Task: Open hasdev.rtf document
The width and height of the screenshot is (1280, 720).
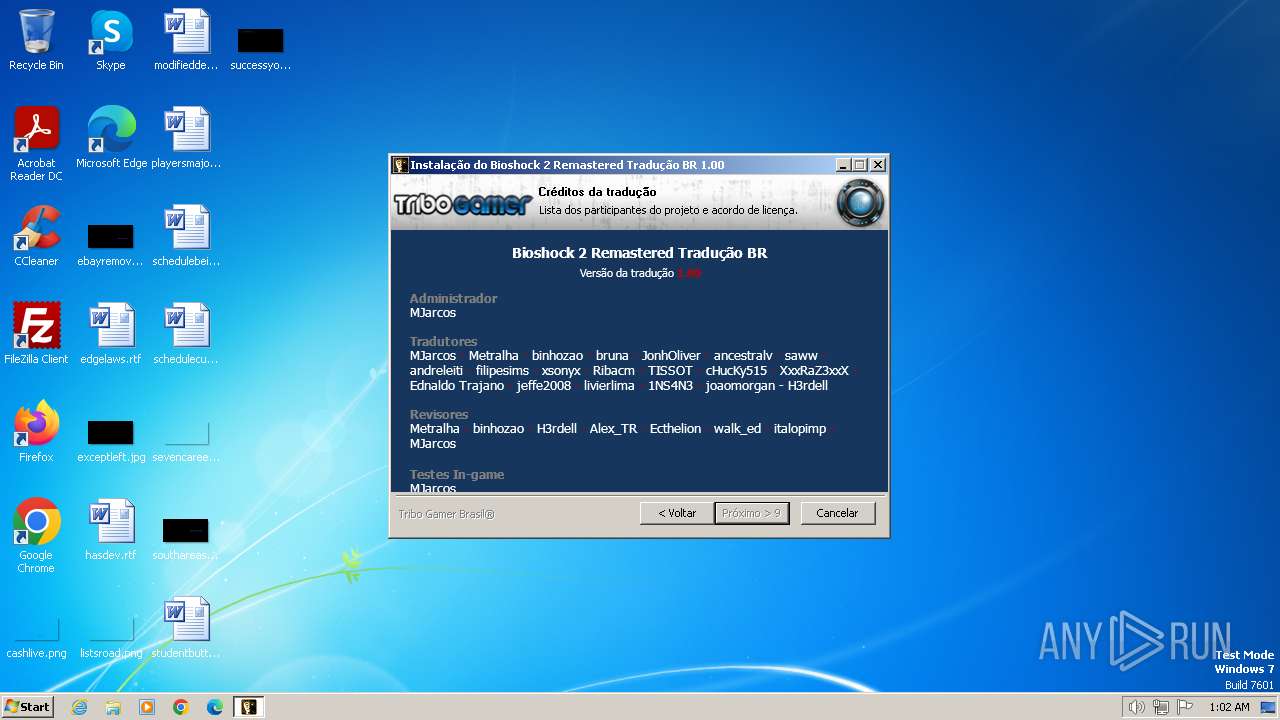Action: pyautogui.click(x=111, y=530)
